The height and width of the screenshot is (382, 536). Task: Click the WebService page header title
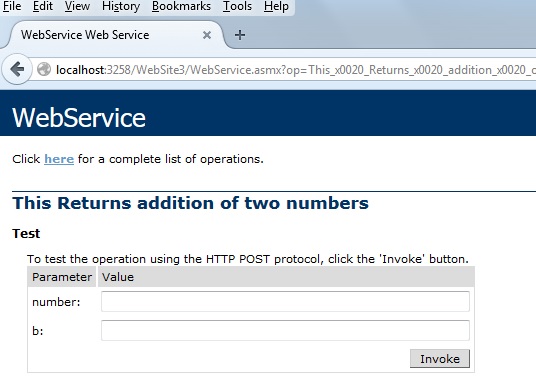(x=79, y=118)
